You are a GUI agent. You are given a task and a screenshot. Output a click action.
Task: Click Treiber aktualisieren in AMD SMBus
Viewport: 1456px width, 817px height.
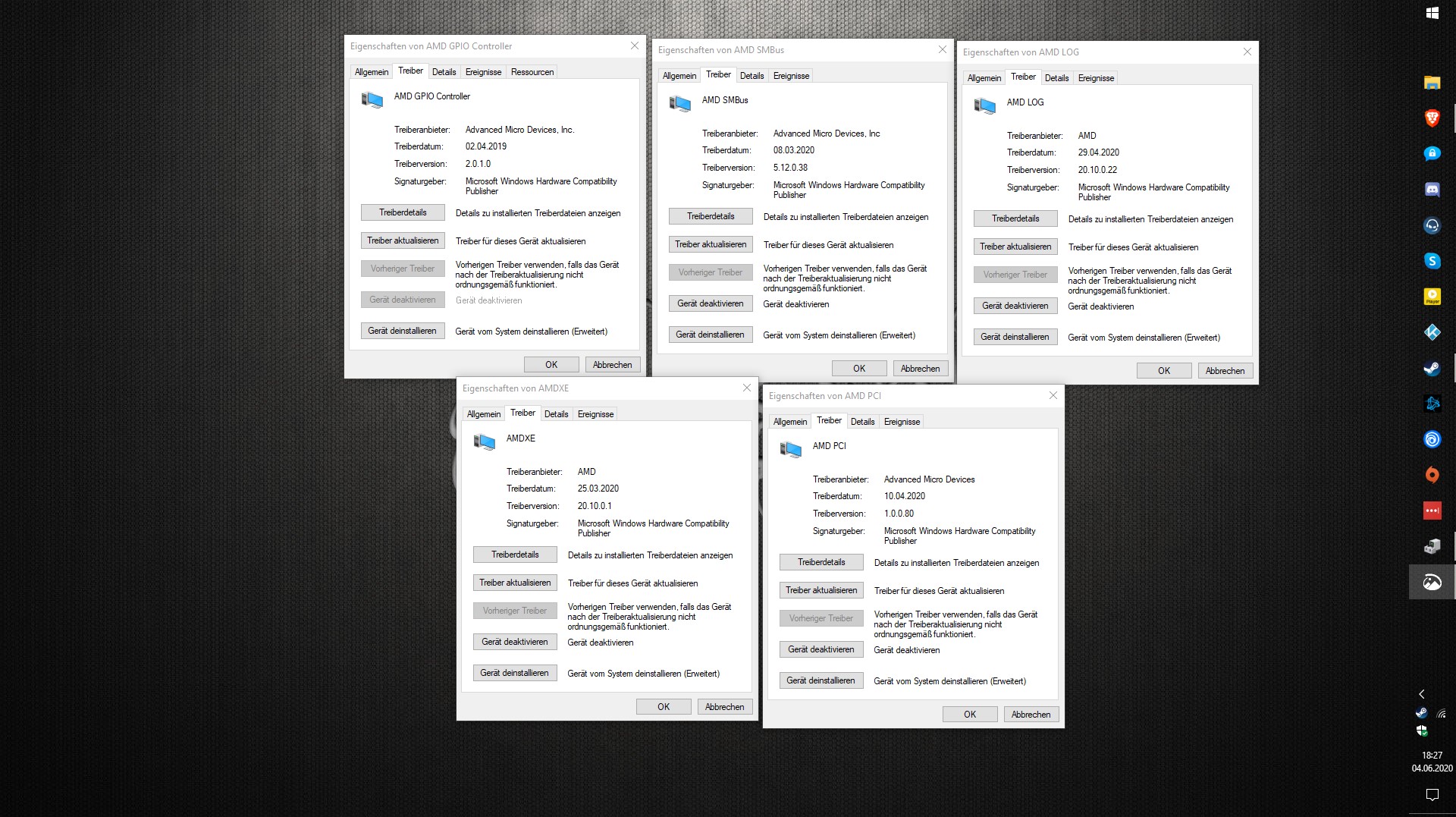(711, 244)
